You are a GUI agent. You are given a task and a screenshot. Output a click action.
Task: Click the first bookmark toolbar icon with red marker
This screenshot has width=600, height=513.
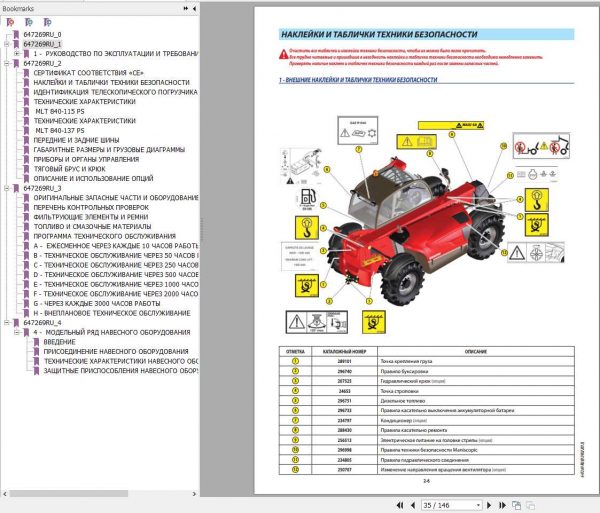coord(10,23)
